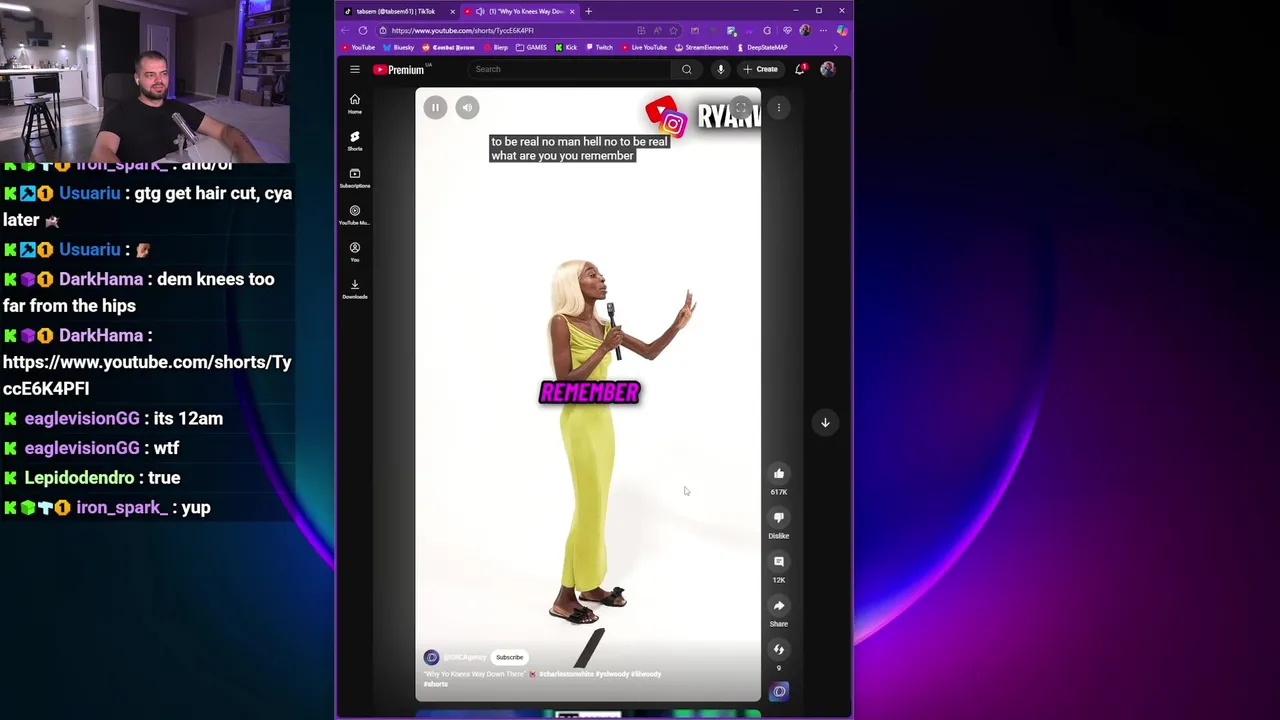Open the YouTube account avatar menu
Viewport: 1280px width, 720px height.
pos(828,69)
